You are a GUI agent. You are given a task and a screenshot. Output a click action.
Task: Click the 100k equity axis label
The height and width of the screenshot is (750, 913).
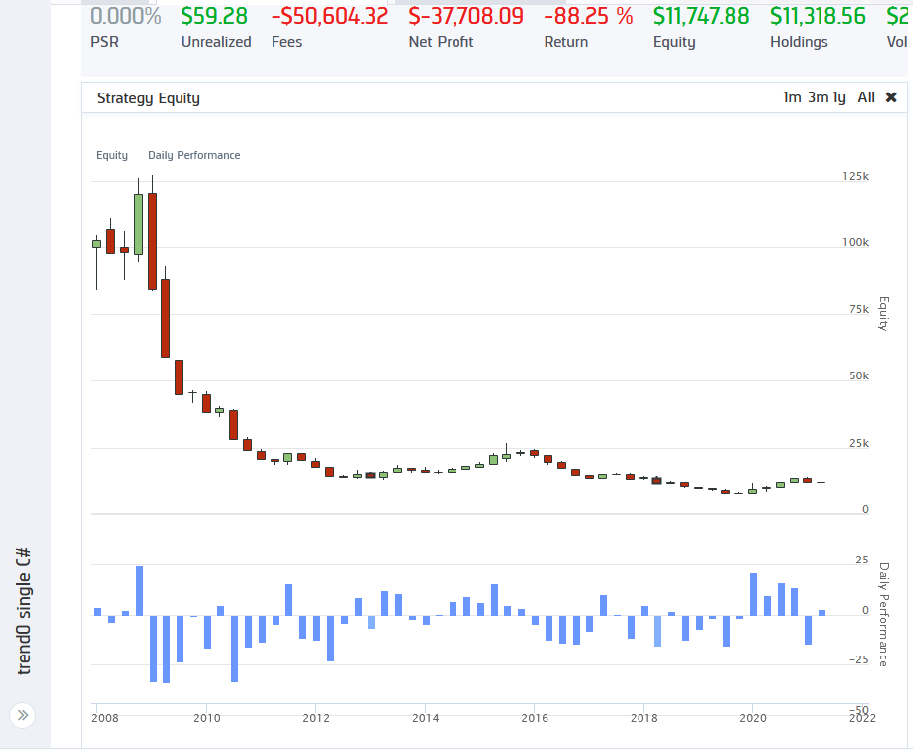click(x=855, y=243)
